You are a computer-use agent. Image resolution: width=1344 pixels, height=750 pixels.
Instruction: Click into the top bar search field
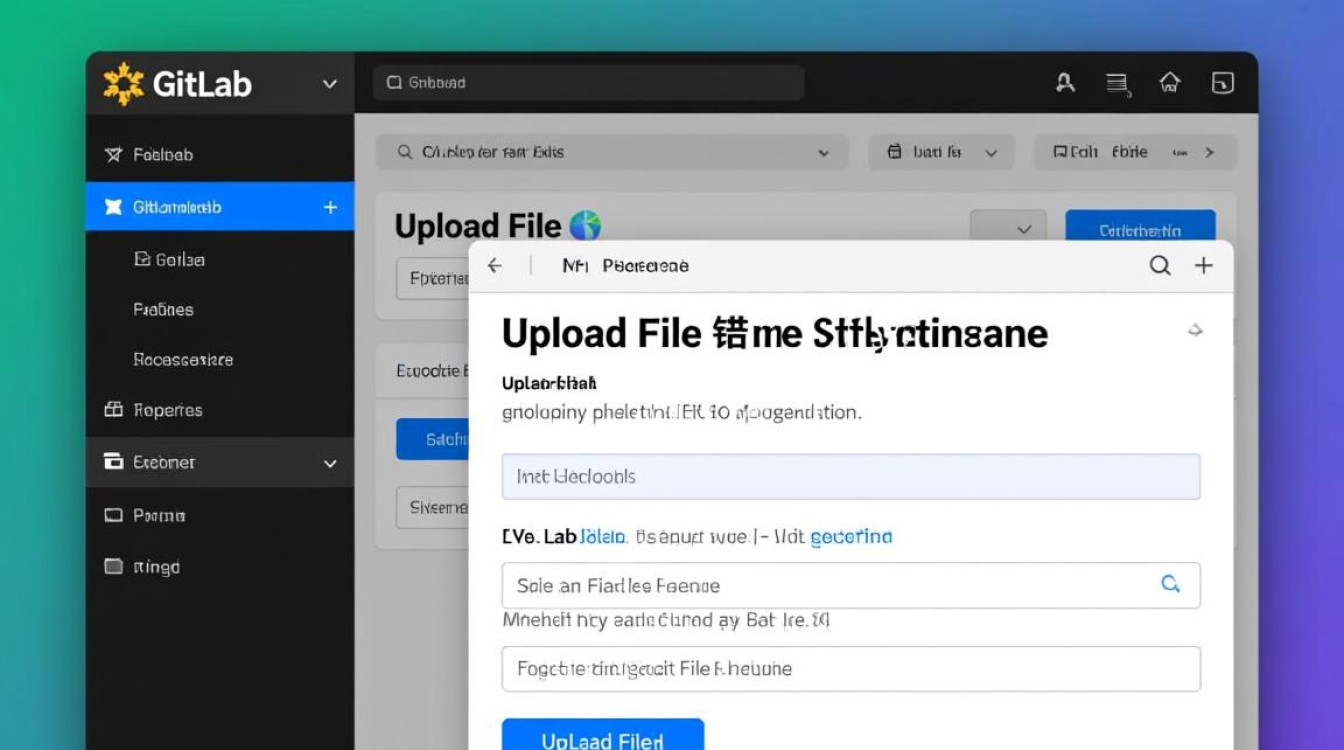click(588, 83)
